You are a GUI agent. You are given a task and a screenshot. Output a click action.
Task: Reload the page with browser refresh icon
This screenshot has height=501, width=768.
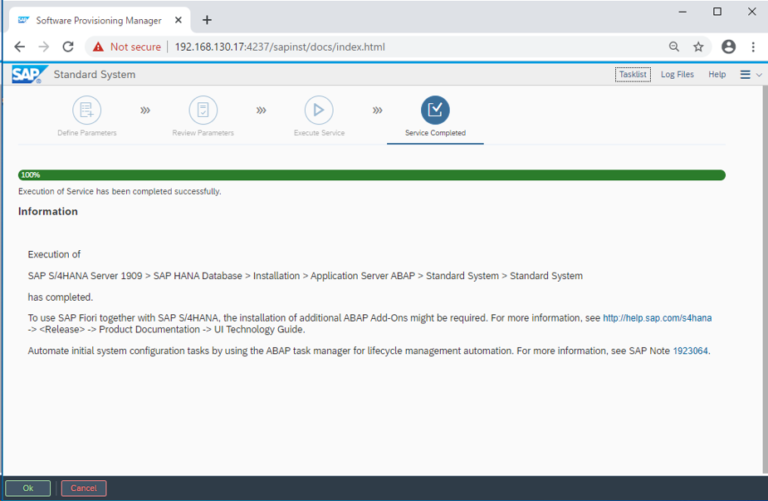pos(68,47)
